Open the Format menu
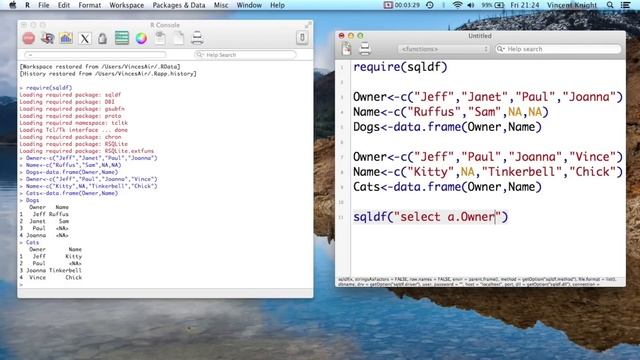Viewport: 640px width, 360px height. (x=89, y=5)
